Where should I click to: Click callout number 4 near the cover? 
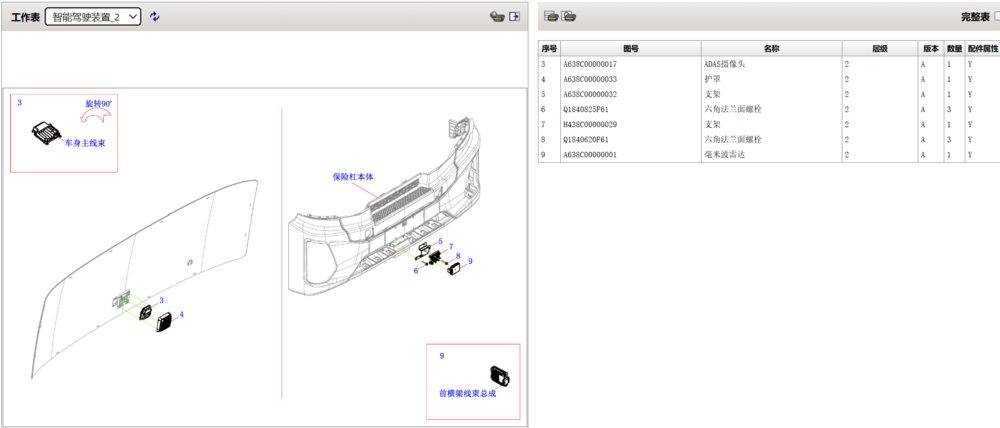click(x=182, y=314)
